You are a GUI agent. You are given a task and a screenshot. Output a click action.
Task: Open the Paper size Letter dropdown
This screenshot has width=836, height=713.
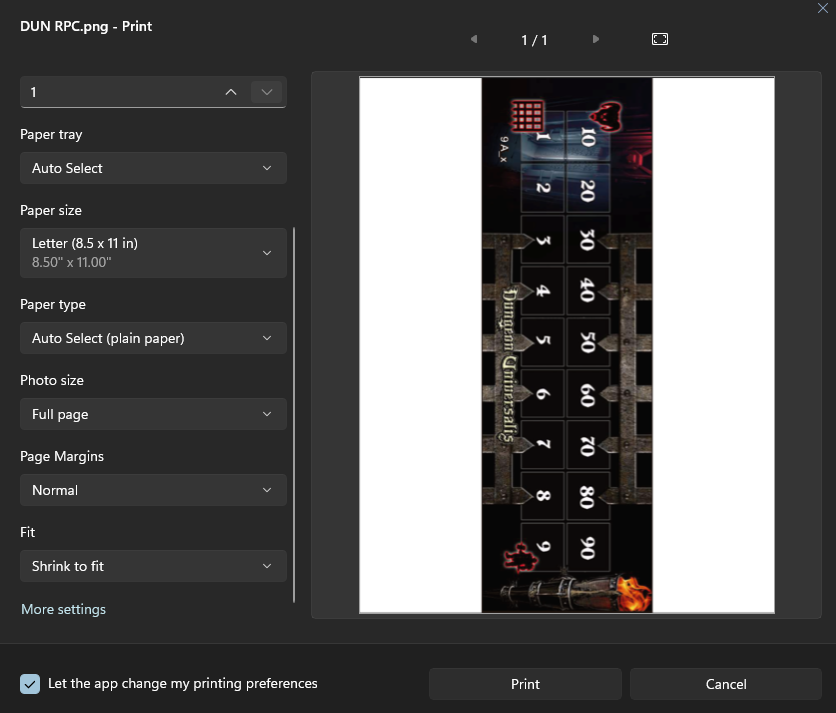153,253
